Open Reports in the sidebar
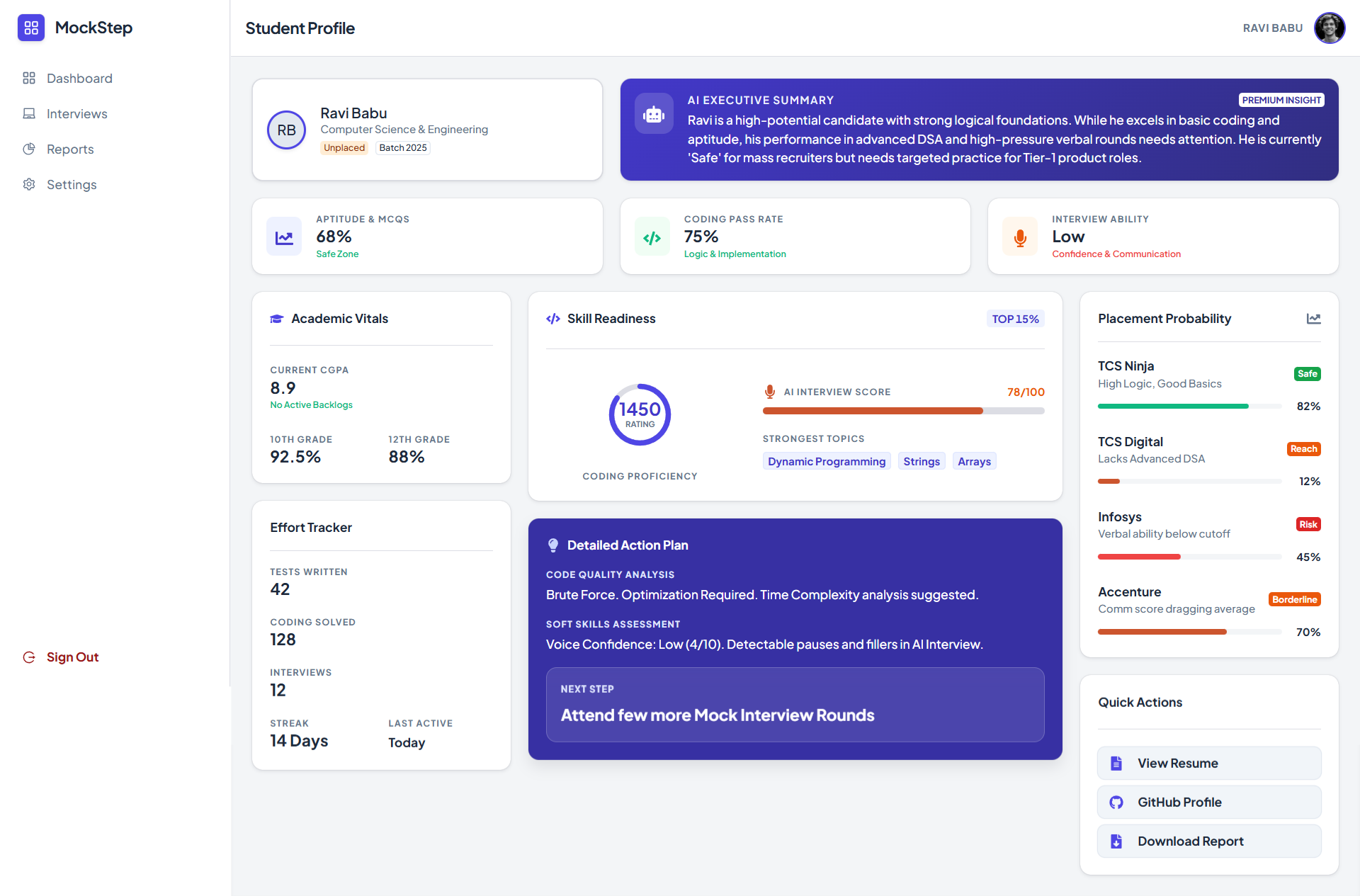 70,149
